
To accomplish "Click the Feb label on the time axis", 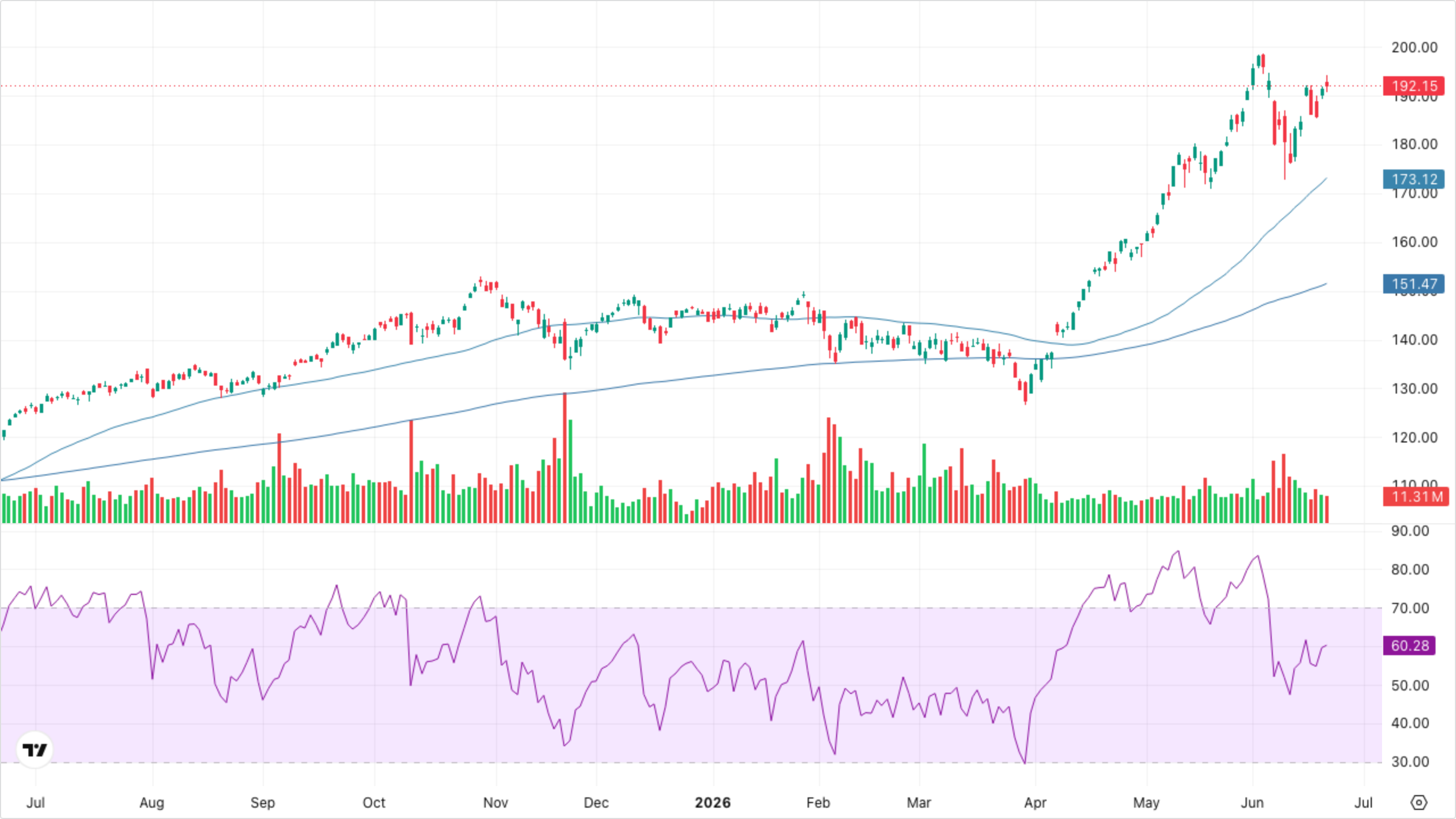I will point(818,803).
